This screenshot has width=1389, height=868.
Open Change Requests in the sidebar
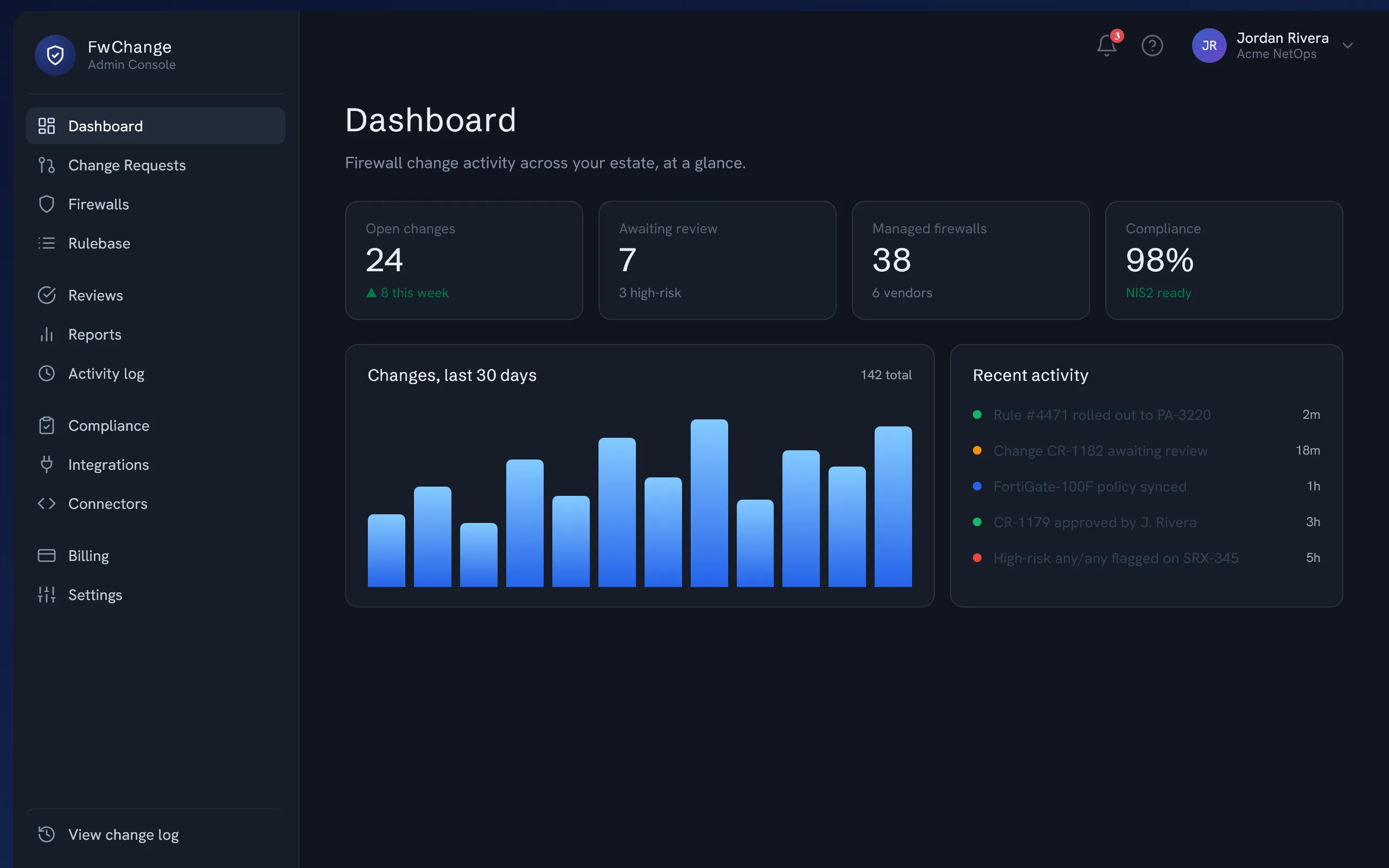(x=156, y=165)
